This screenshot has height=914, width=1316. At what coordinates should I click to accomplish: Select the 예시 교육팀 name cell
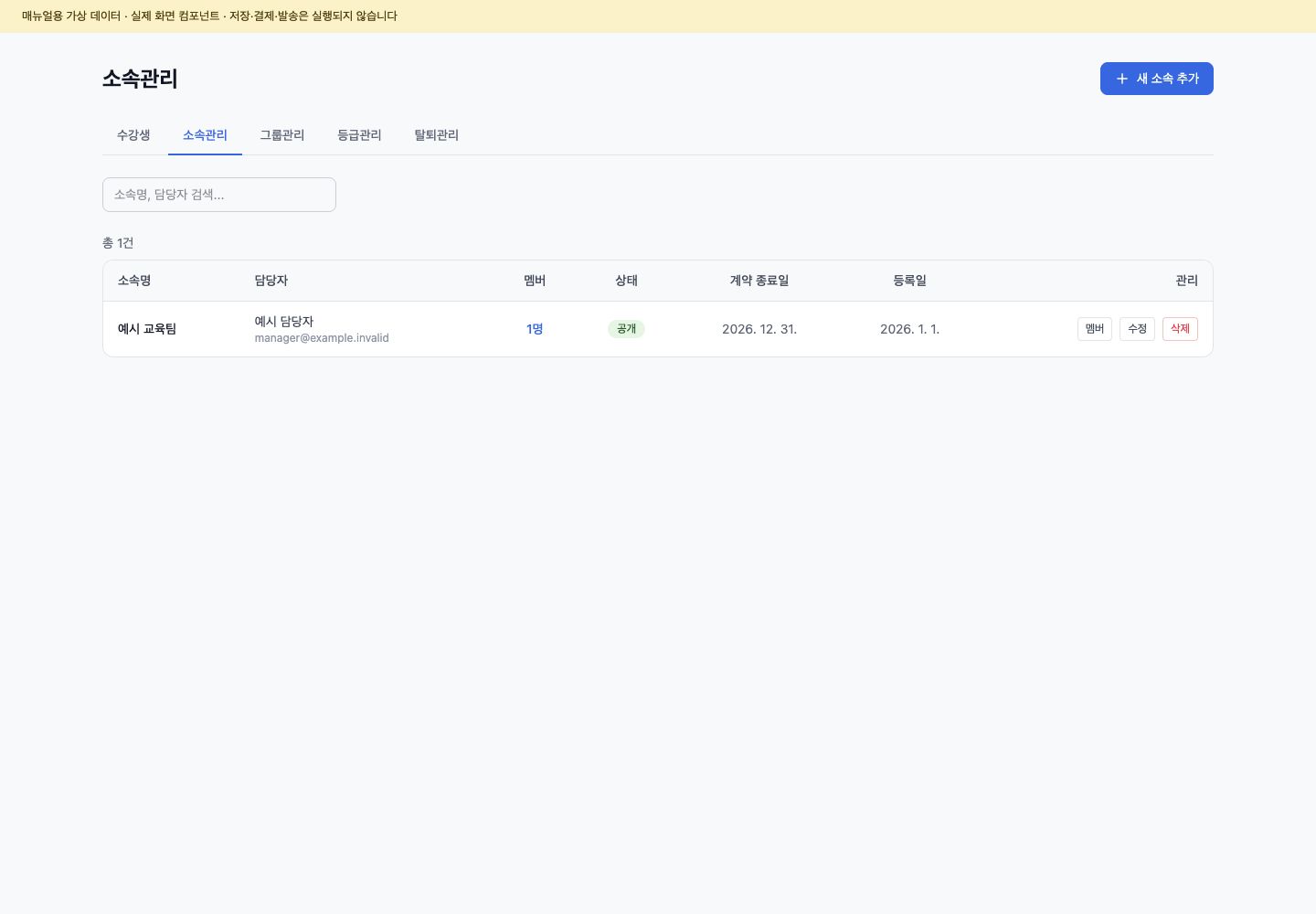(x=147, y=329)
